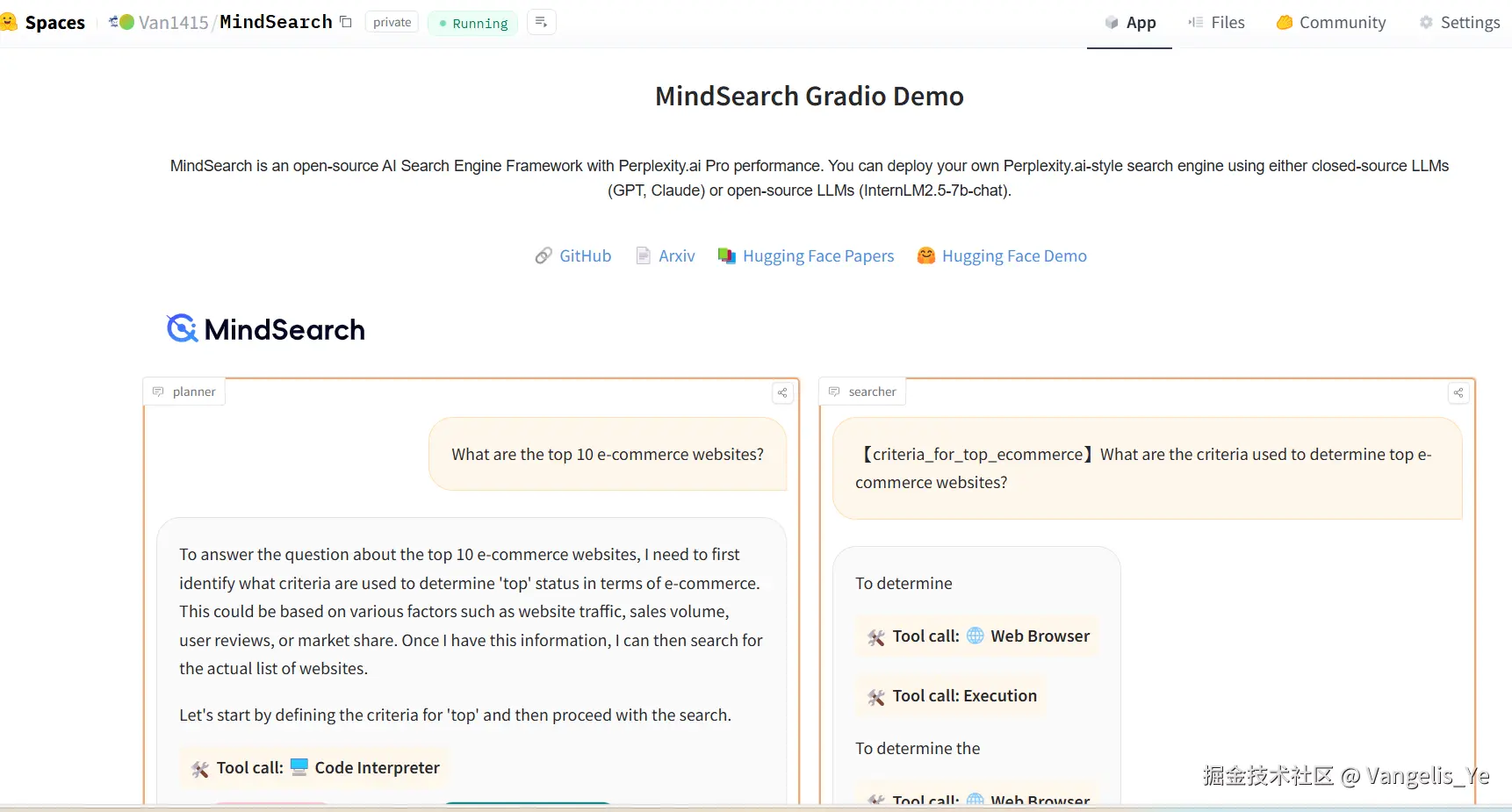The height and width of the screenshot is (812, 1512).
Task: Expand the first Web Browser tool call
Action: 978,636
